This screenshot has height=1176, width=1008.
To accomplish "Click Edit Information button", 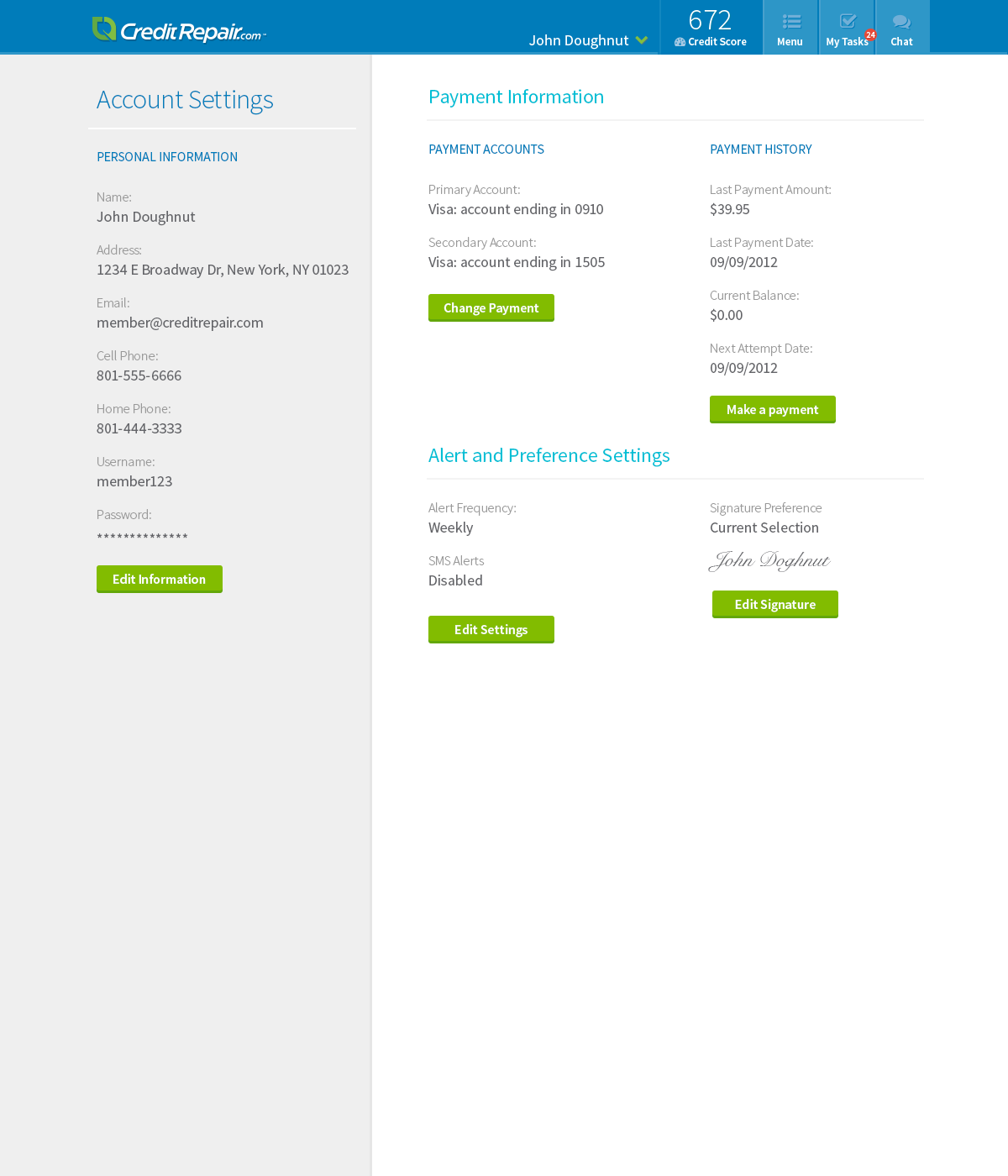I will (160, 579).
